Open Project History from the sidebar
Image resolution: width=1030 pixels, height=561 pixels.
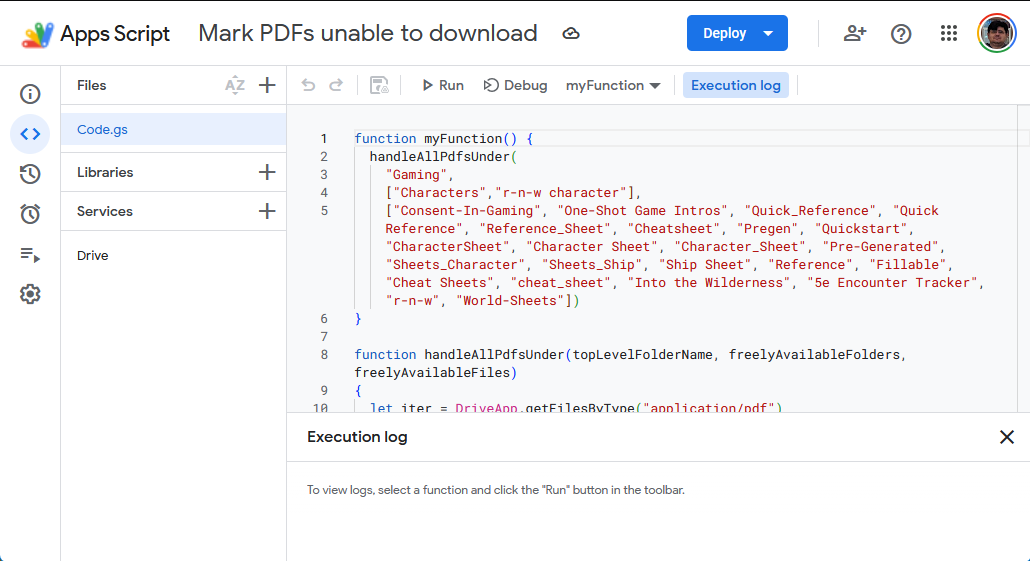(30, 174)
